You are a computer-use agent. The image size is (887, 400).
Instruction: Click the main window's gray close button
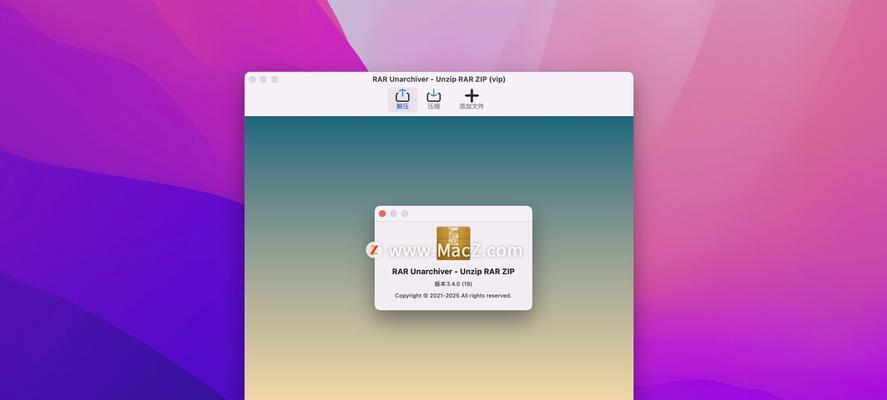click(252, 79)
